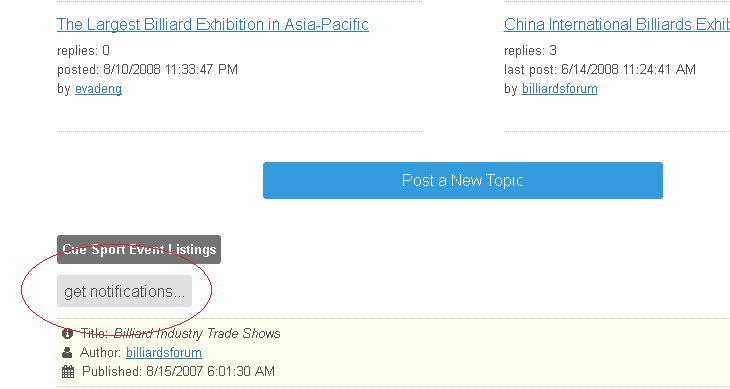The image size is (730, 389).
Task: Click the calendar icon beside Published
Action: coord(68,371)
